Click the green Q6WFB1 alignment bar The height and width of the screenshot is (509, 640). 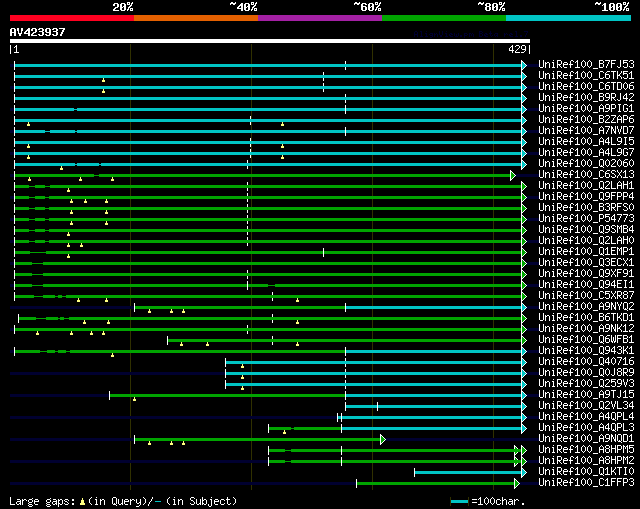[344, 340]
